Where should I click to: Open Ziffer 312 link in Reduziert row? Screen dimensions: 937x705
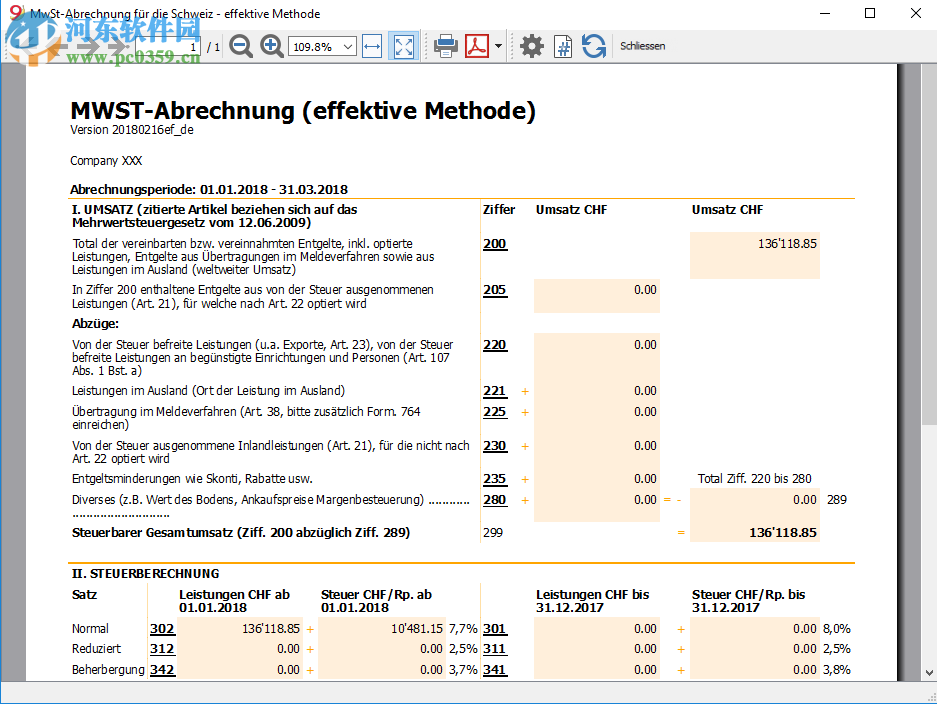tap(162, 649)
